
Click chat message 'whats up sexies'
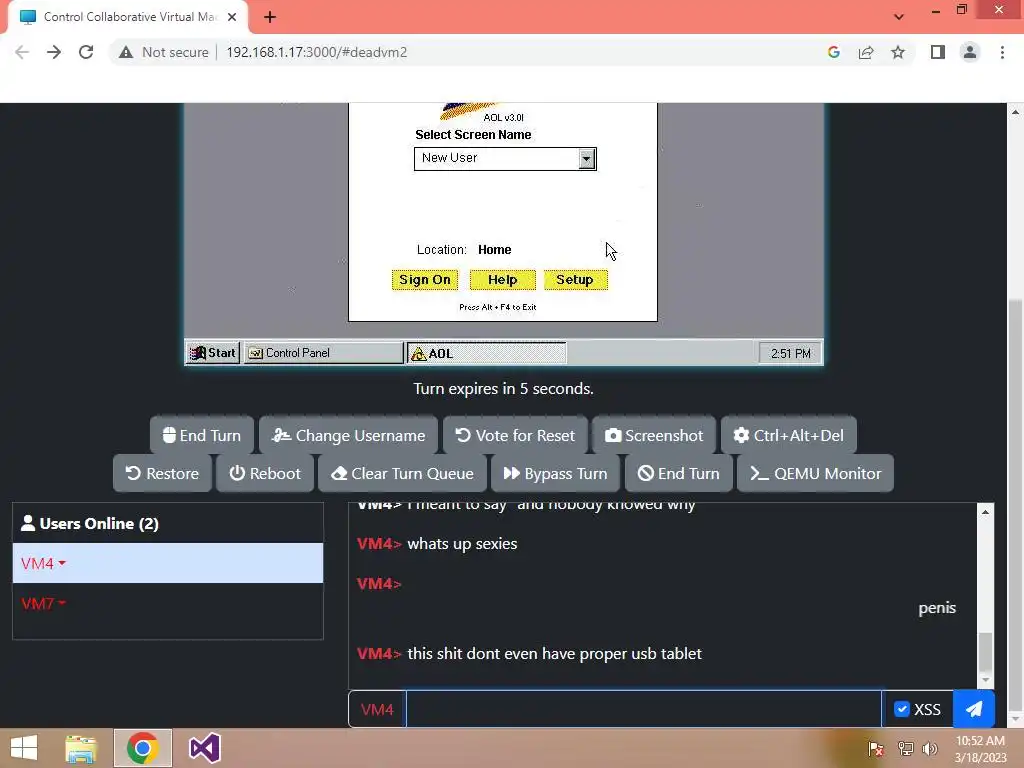[x=462, y=544]
